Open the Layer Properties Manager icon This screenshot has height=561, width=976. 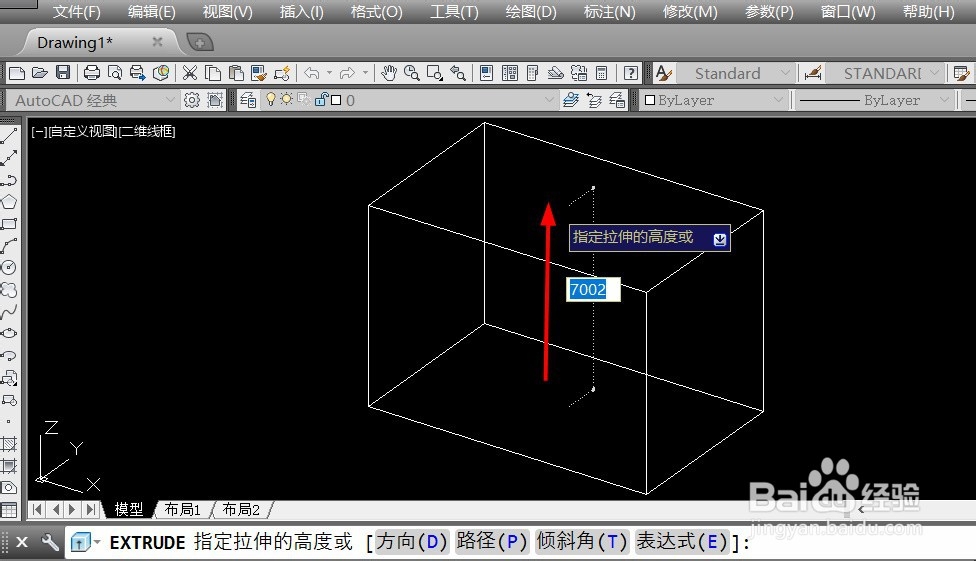pyautogui.click(x=248, y=100)
